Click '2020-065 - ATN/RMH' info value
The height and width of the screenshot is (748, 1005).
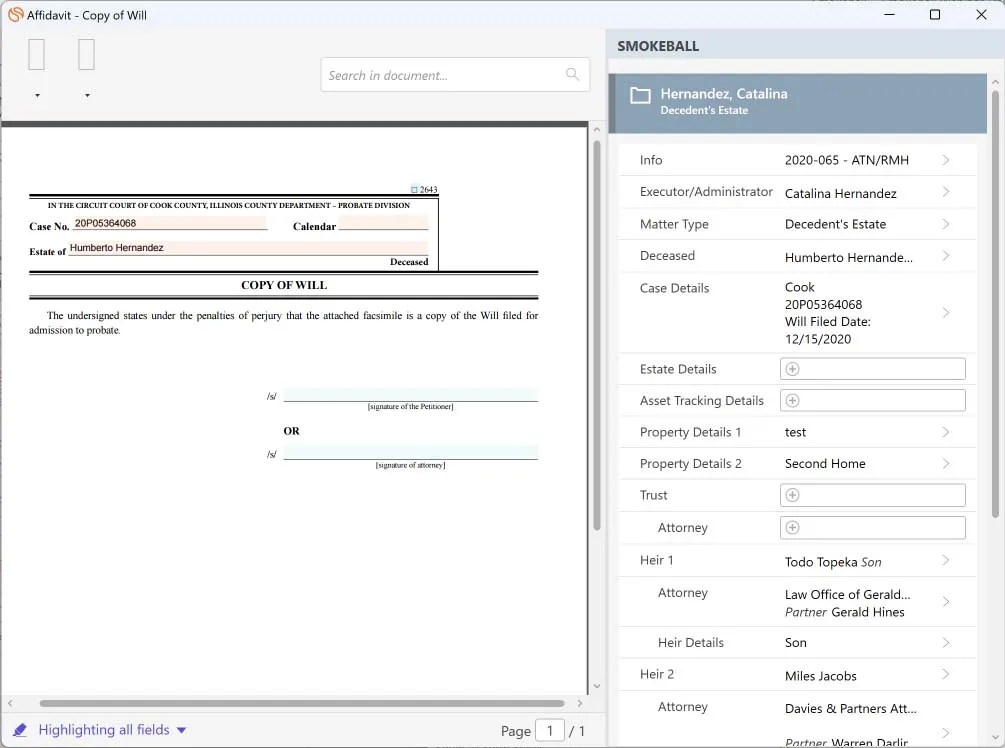click(847, 160)
